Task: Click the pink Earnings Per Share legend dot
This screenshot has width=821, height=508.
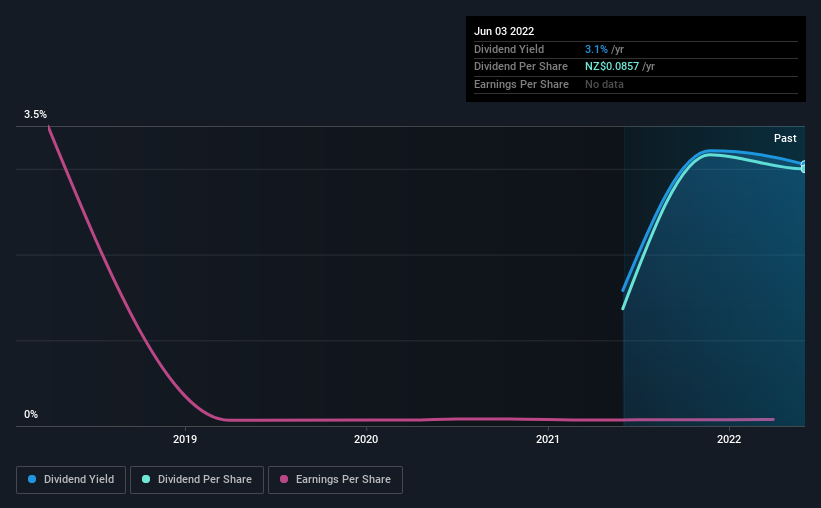Action: tap(284, 479)
